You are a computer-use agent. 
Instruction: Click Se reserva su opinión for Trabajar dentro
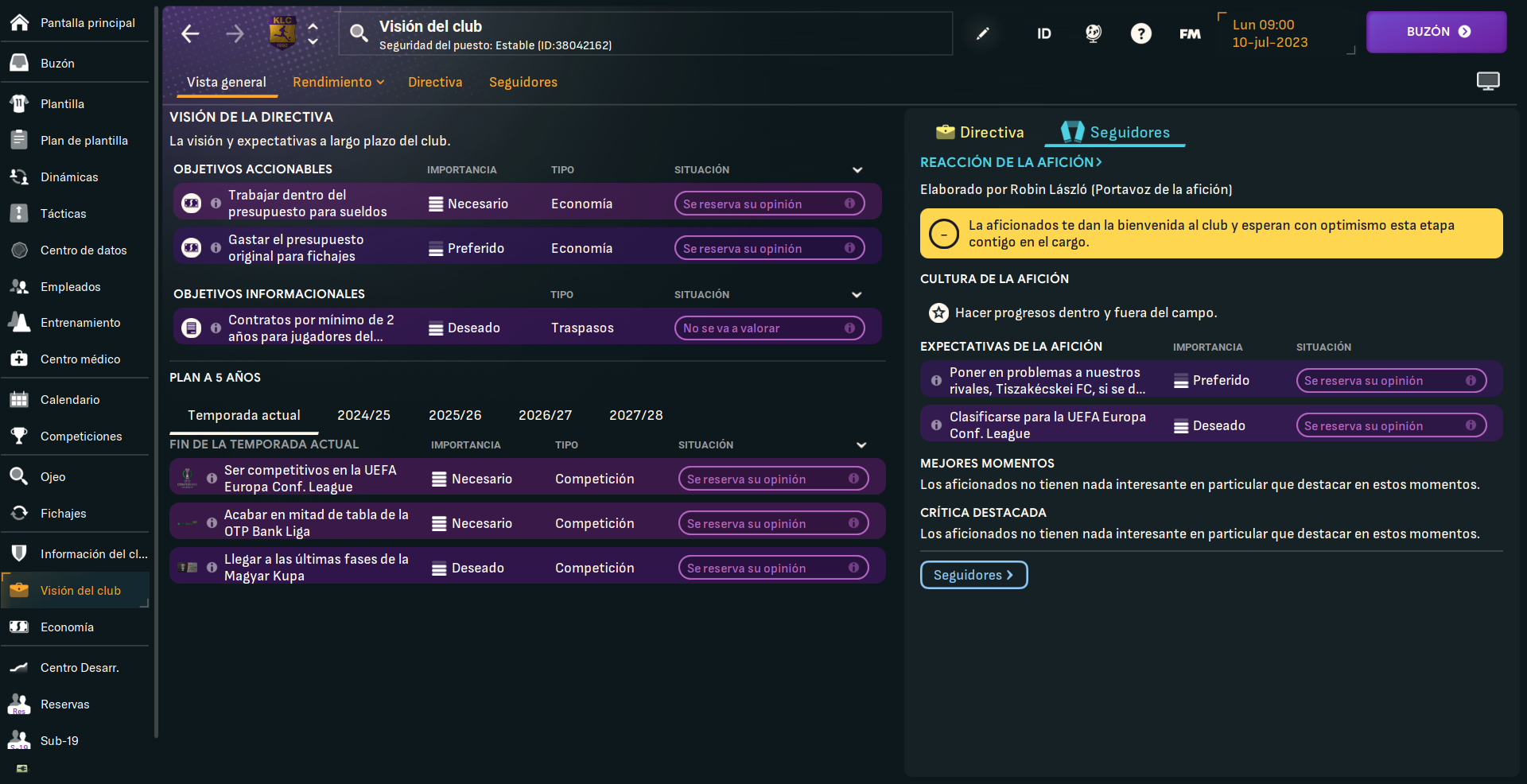click(x=769, y=204)
